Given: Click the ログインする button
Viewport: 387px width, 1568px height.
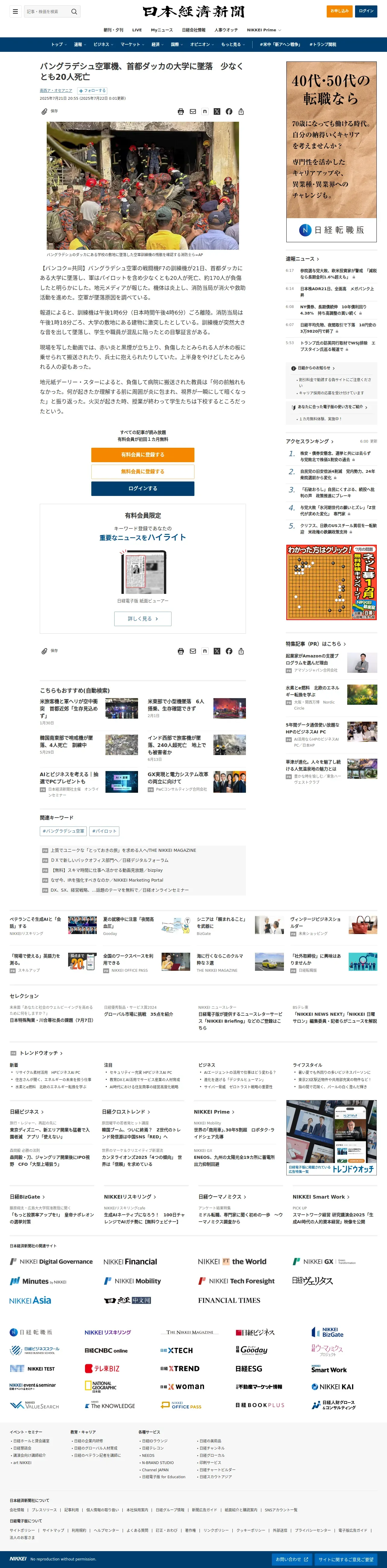Looking at the screenshot, I should pos(143,489).
